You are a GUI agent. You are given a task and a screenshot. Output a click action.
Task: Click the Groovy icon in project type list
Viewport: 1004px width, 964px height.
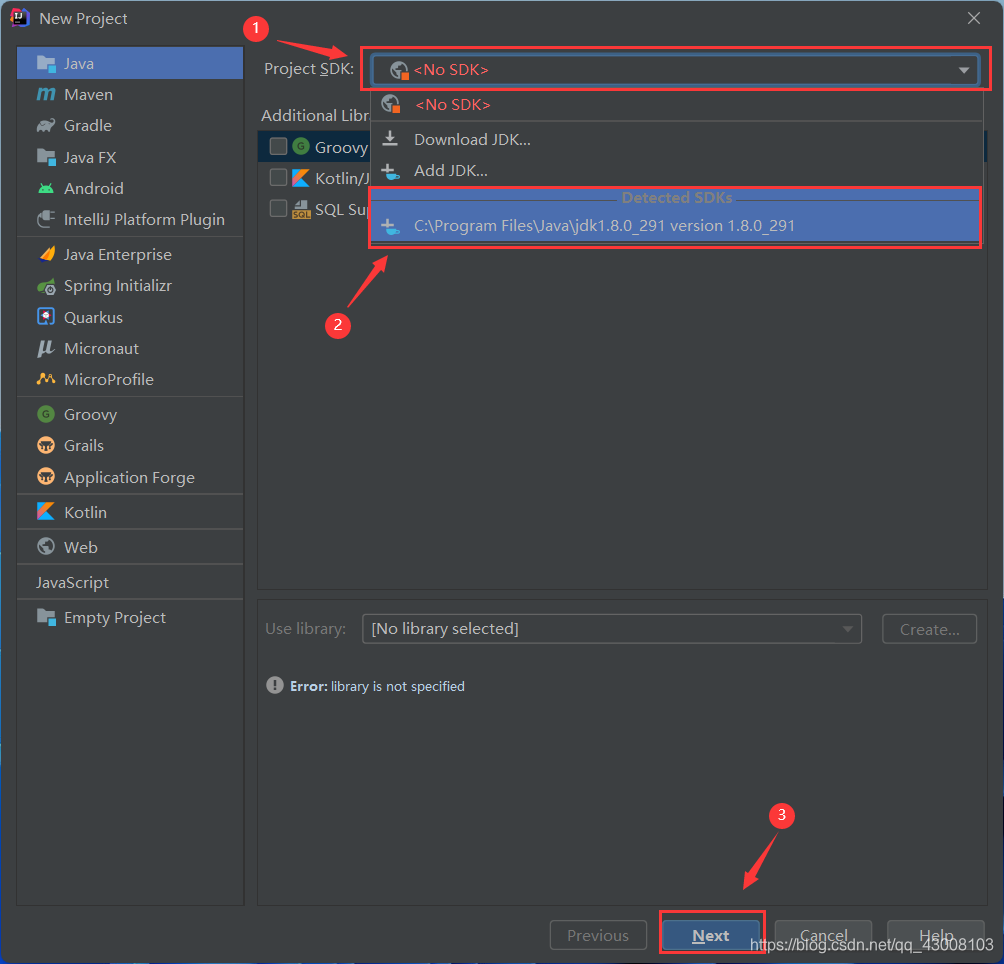pyautogui.click(x=46, y=414)
